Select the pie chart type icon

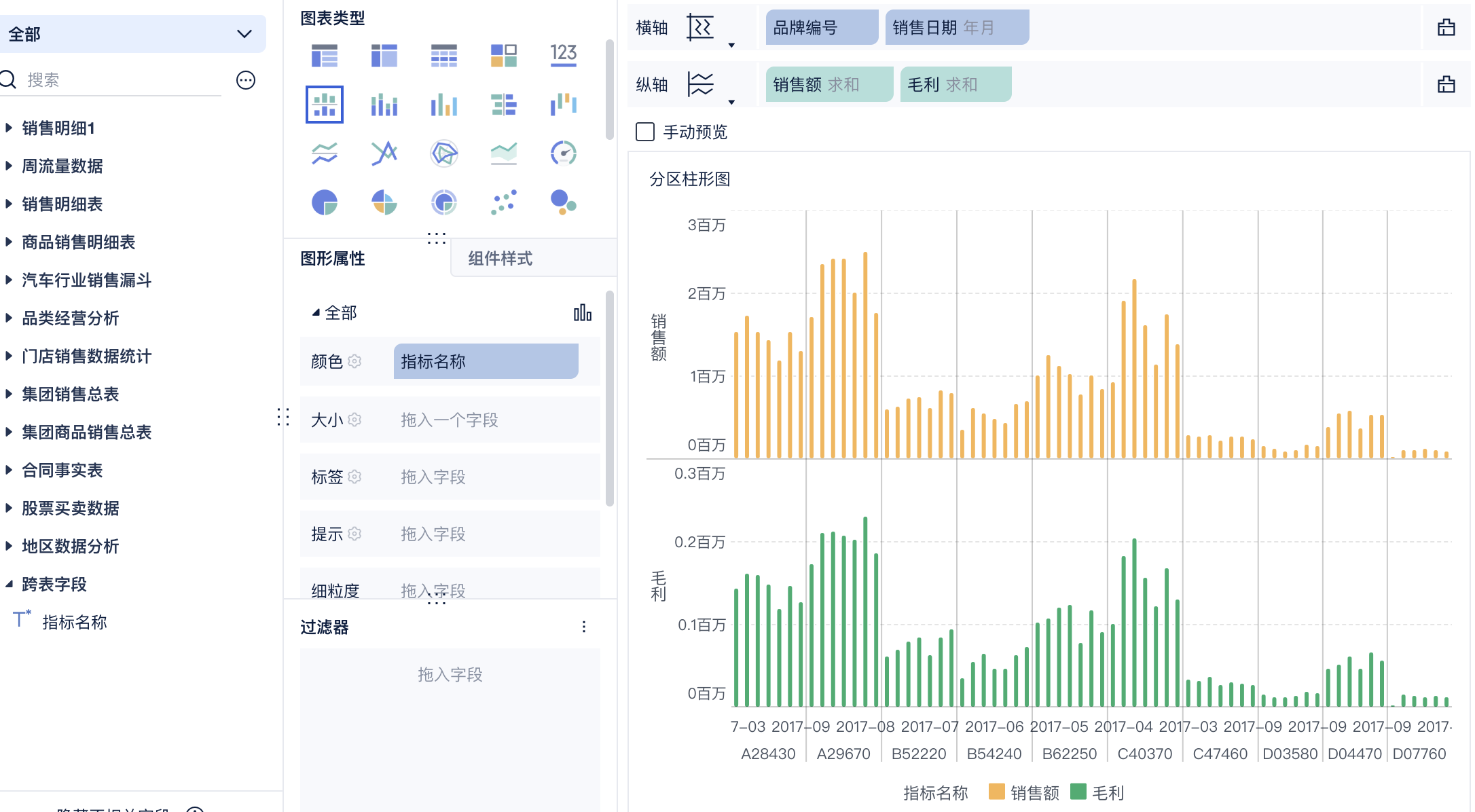324,202
